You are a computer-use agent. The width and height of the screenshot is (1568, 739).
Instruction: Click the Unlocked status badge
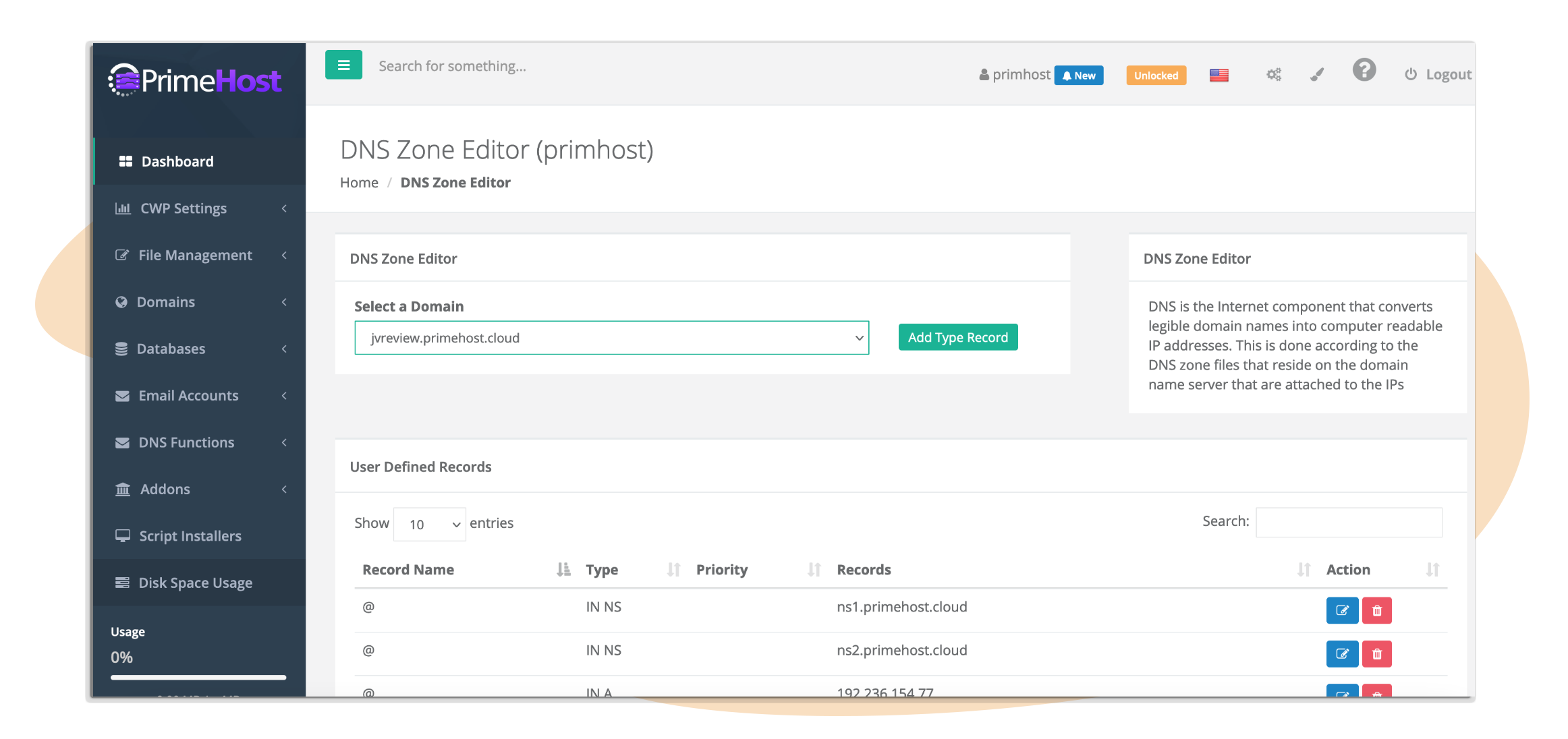click(1155, 76)
